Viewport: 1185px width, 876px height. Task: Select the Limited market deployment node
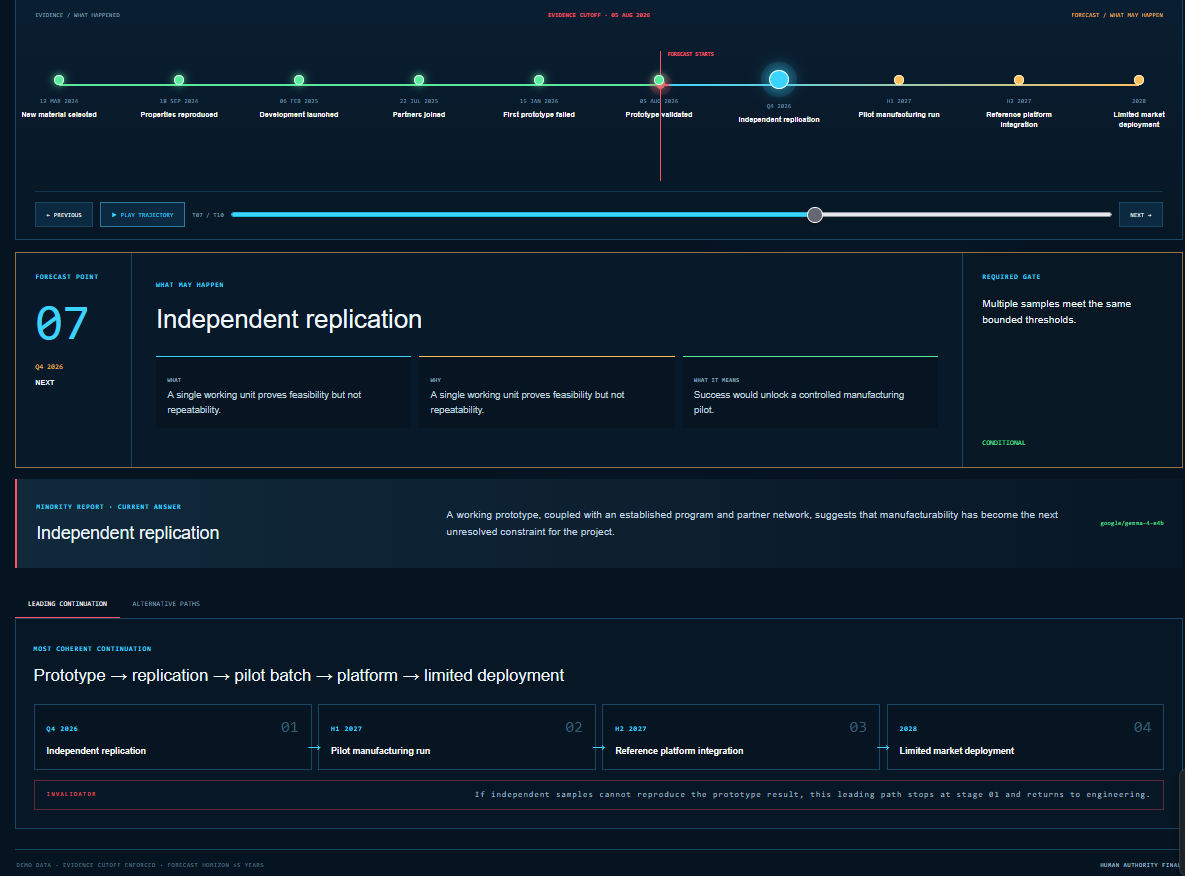[x=1139, y=80]
